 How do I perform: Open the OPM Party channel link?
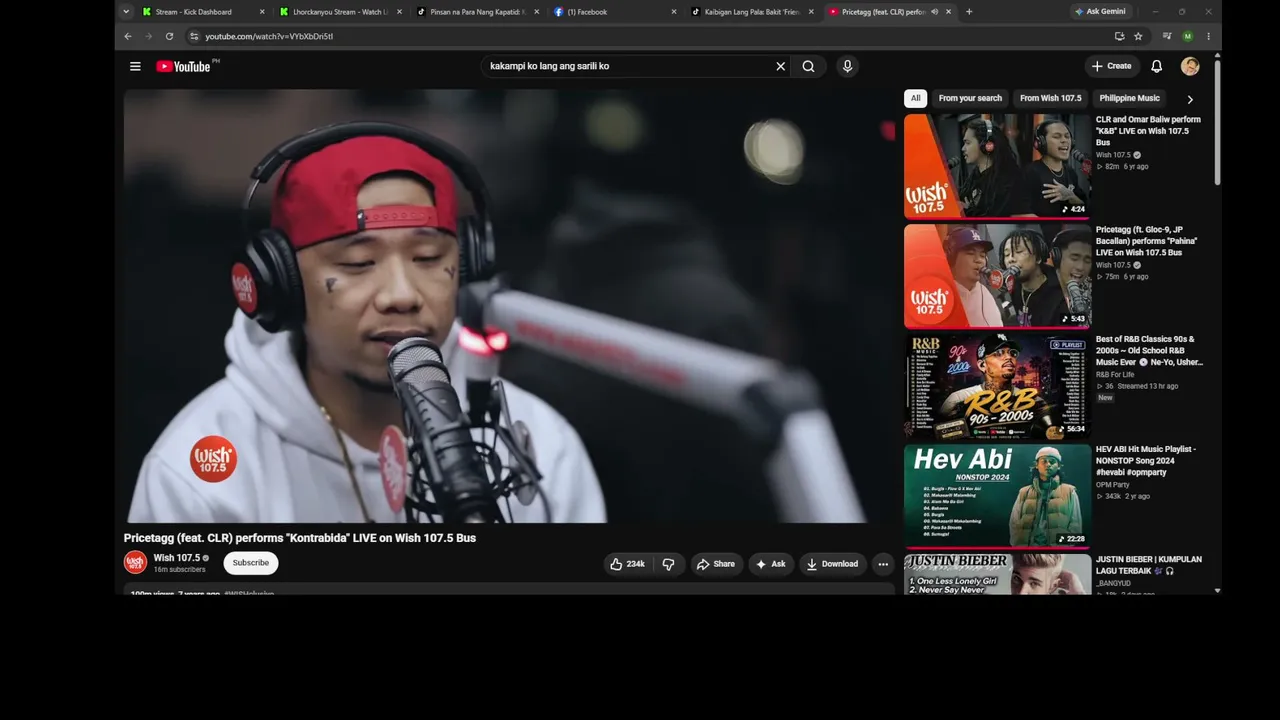coord(1113,485)
